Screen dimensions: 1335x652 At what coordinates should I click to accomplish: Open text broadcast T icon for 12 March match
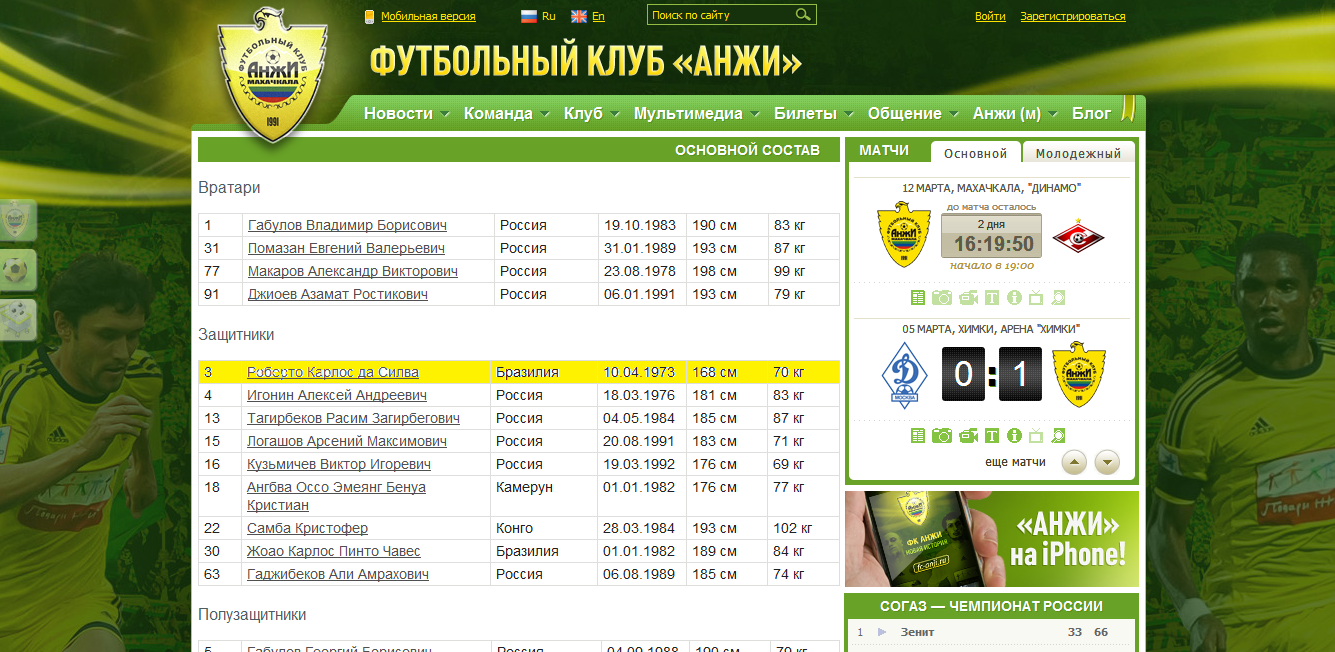tap(992, 297)
